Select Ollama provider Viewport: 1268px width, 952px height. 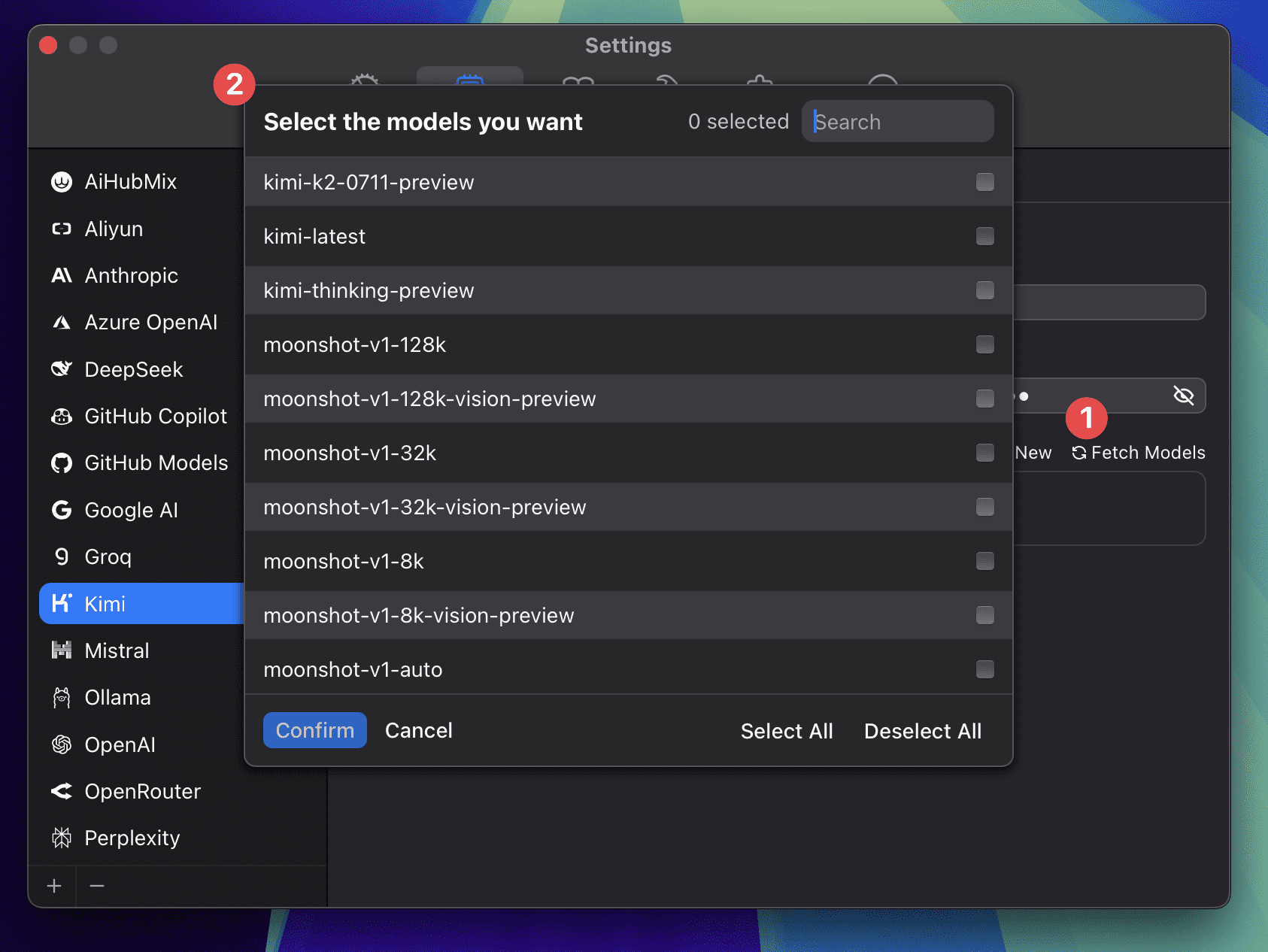(141, 698)
